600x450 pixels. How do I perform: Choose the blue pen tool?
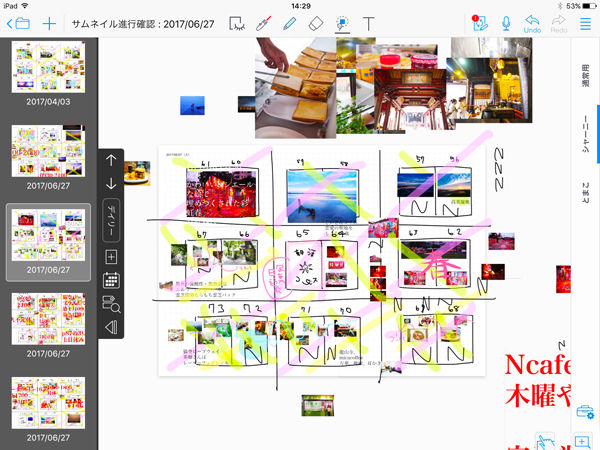(x=289, y=24)
